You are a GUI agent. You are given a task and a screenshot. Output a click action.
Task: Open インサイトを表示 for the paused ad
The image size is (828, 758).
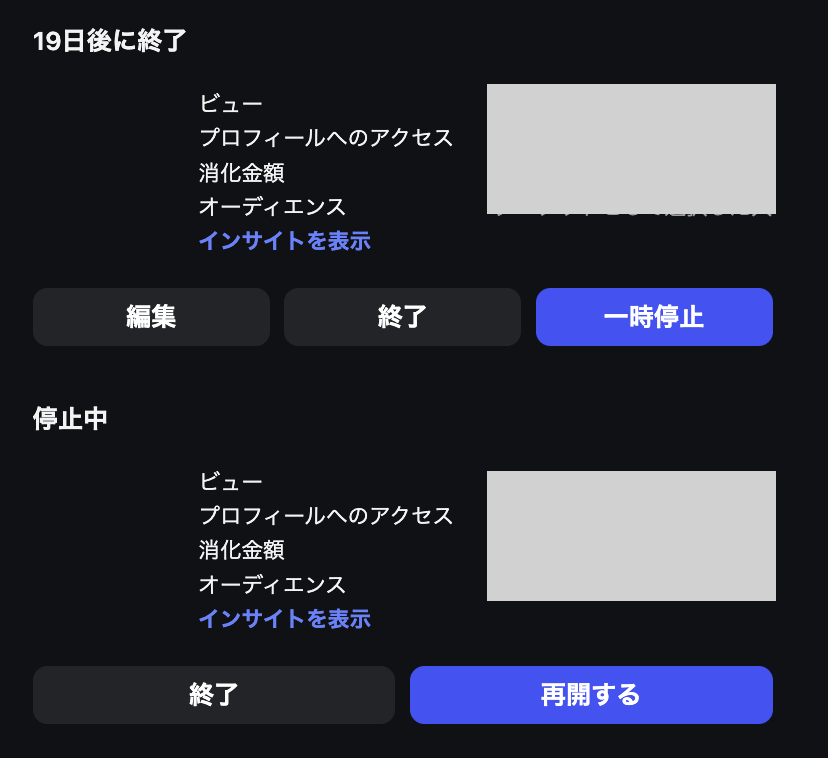point(285,619)
